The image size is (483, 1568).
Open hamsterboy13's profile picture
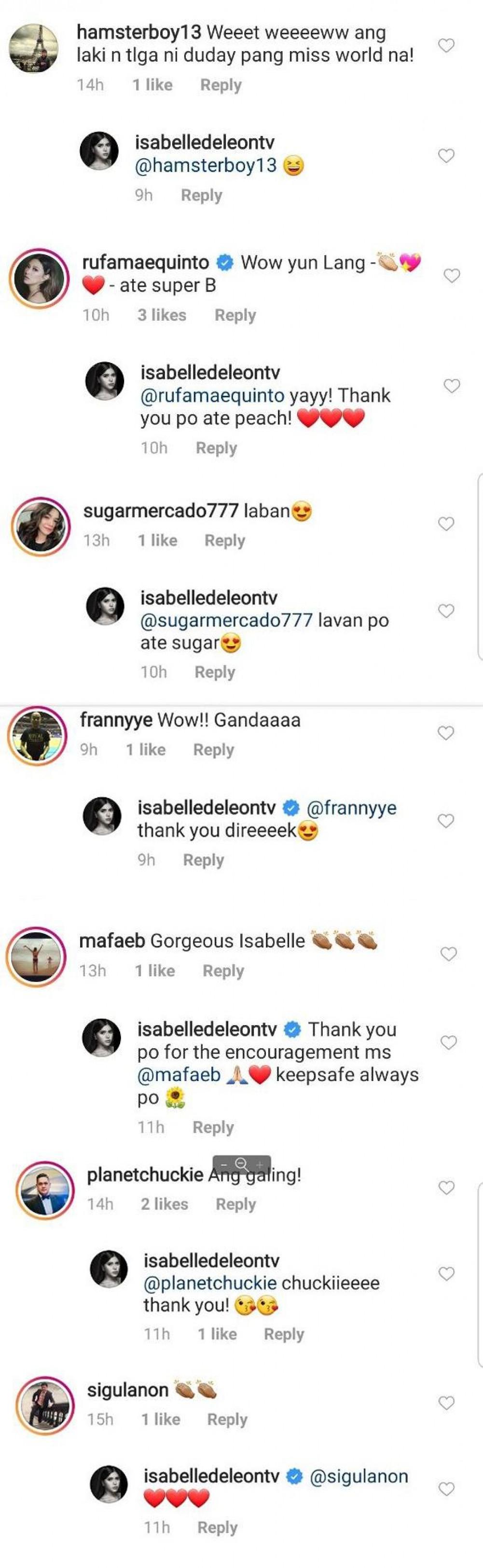pyautogui.click(x=33, y=49)
